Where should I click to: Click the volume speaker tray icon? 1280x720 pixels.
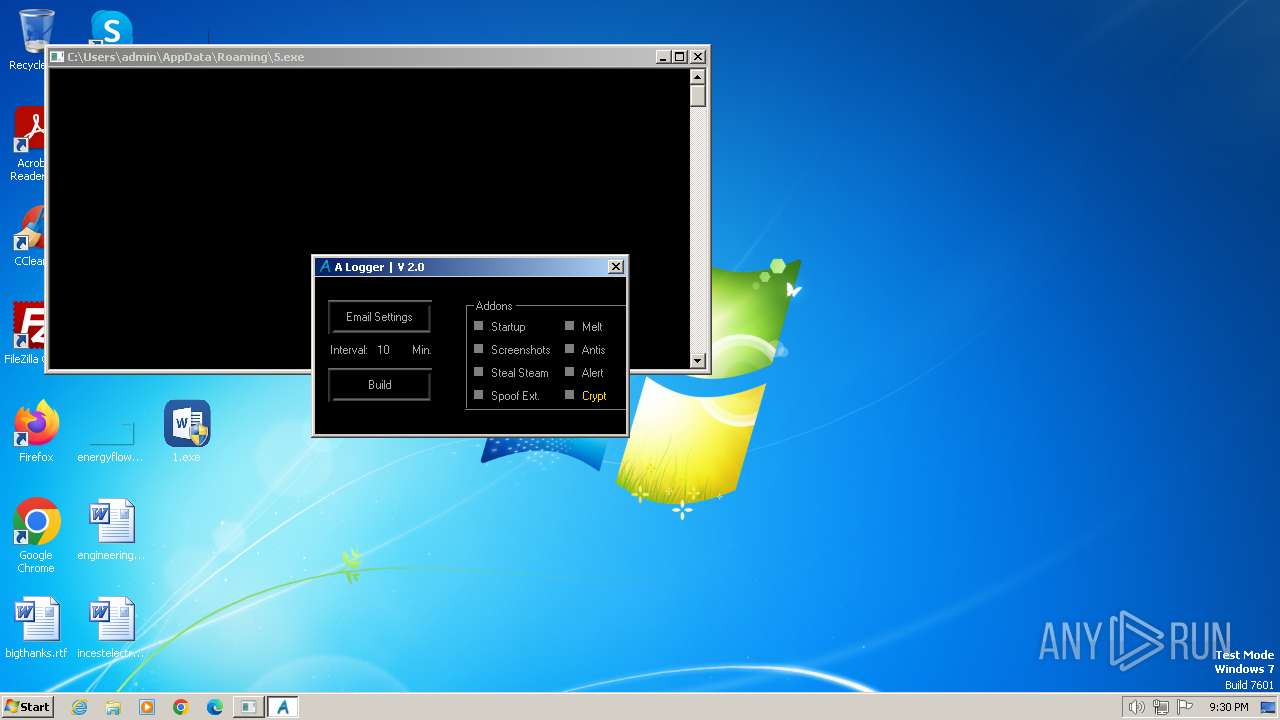click(1136, 707)
